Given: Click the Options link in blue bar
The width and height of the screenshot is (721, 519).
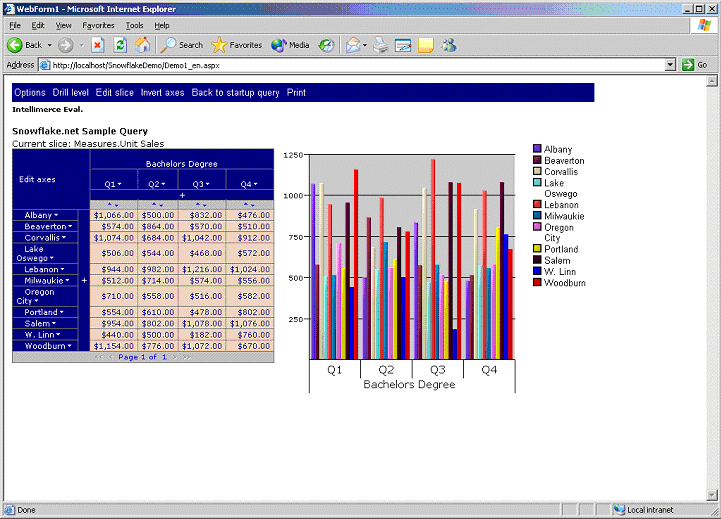Looking at the screenshot, I should [x=30, y=92].
